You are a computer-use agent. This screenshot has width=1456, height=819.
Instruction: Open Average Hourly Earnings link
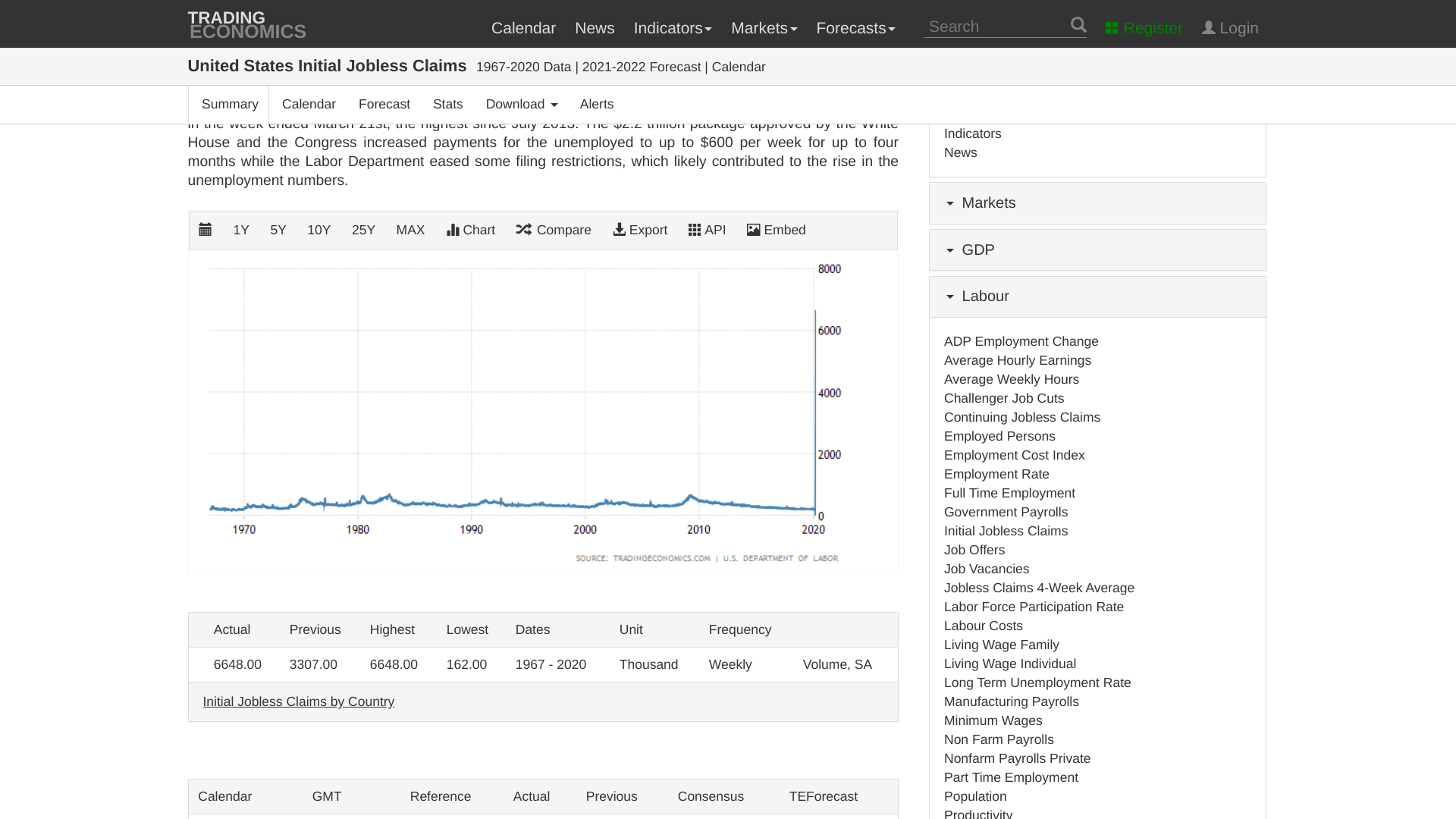1018,360
